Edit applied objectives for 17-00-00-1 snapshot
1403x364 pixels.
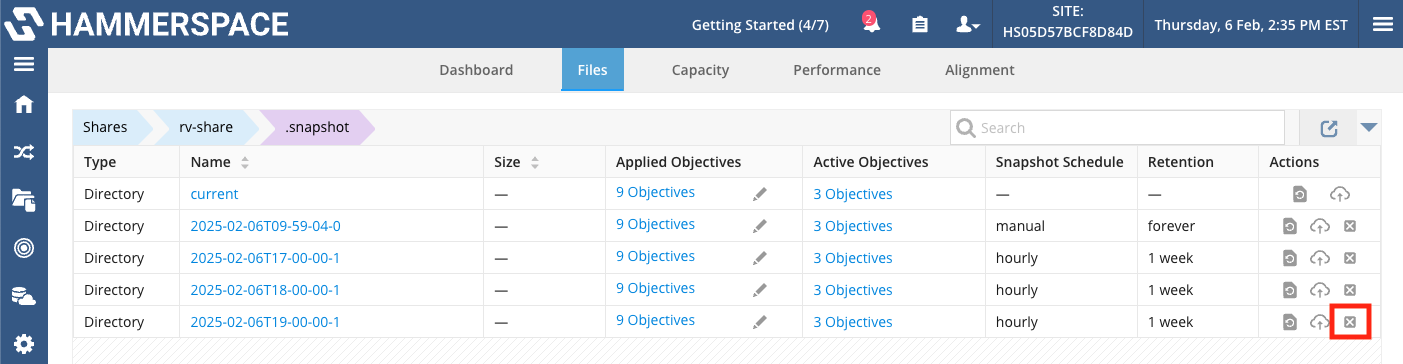(760, 258)
